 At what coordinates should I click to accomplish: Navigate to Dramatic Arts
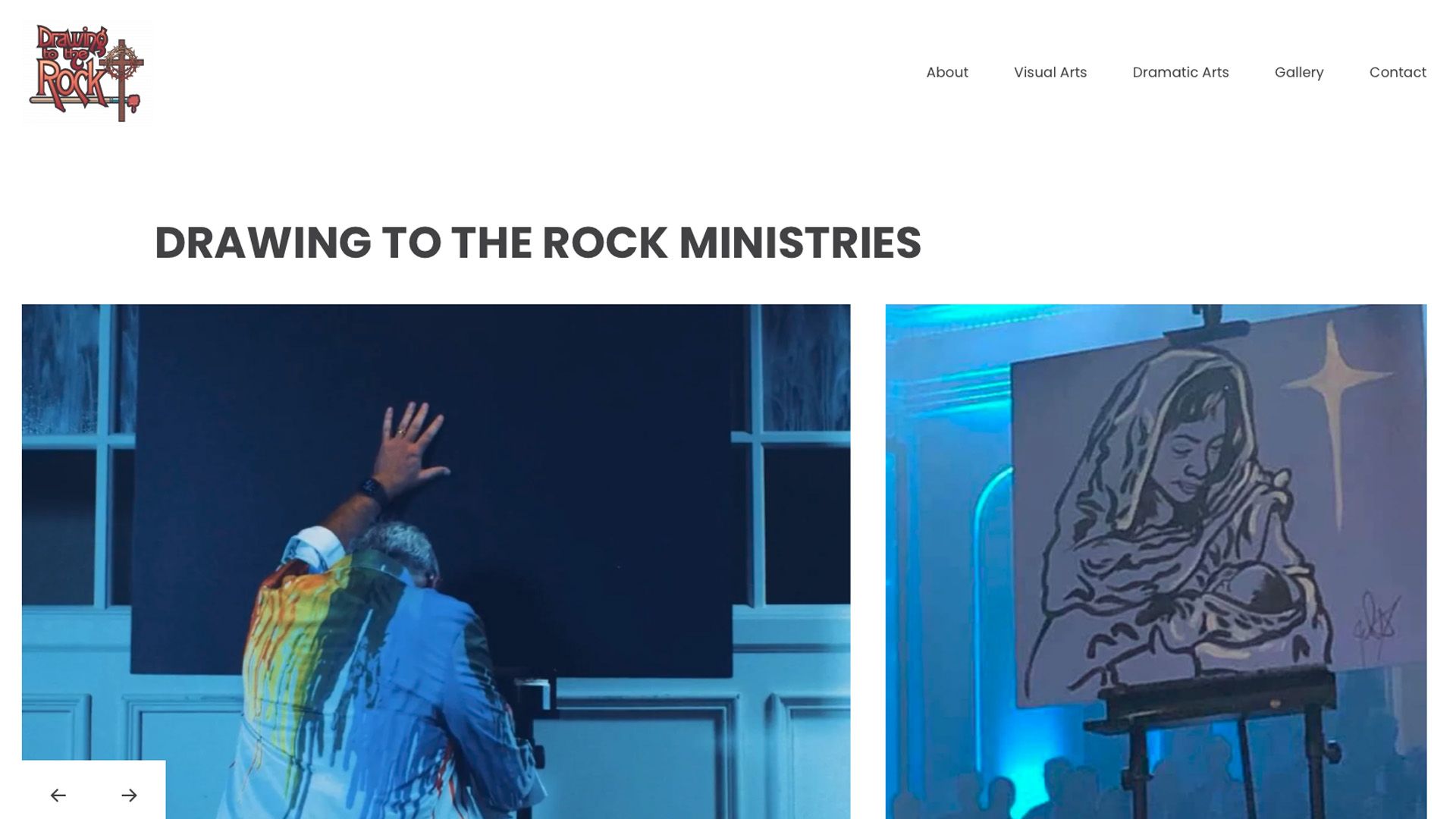pyautogui.click(x=1181, y=72)
